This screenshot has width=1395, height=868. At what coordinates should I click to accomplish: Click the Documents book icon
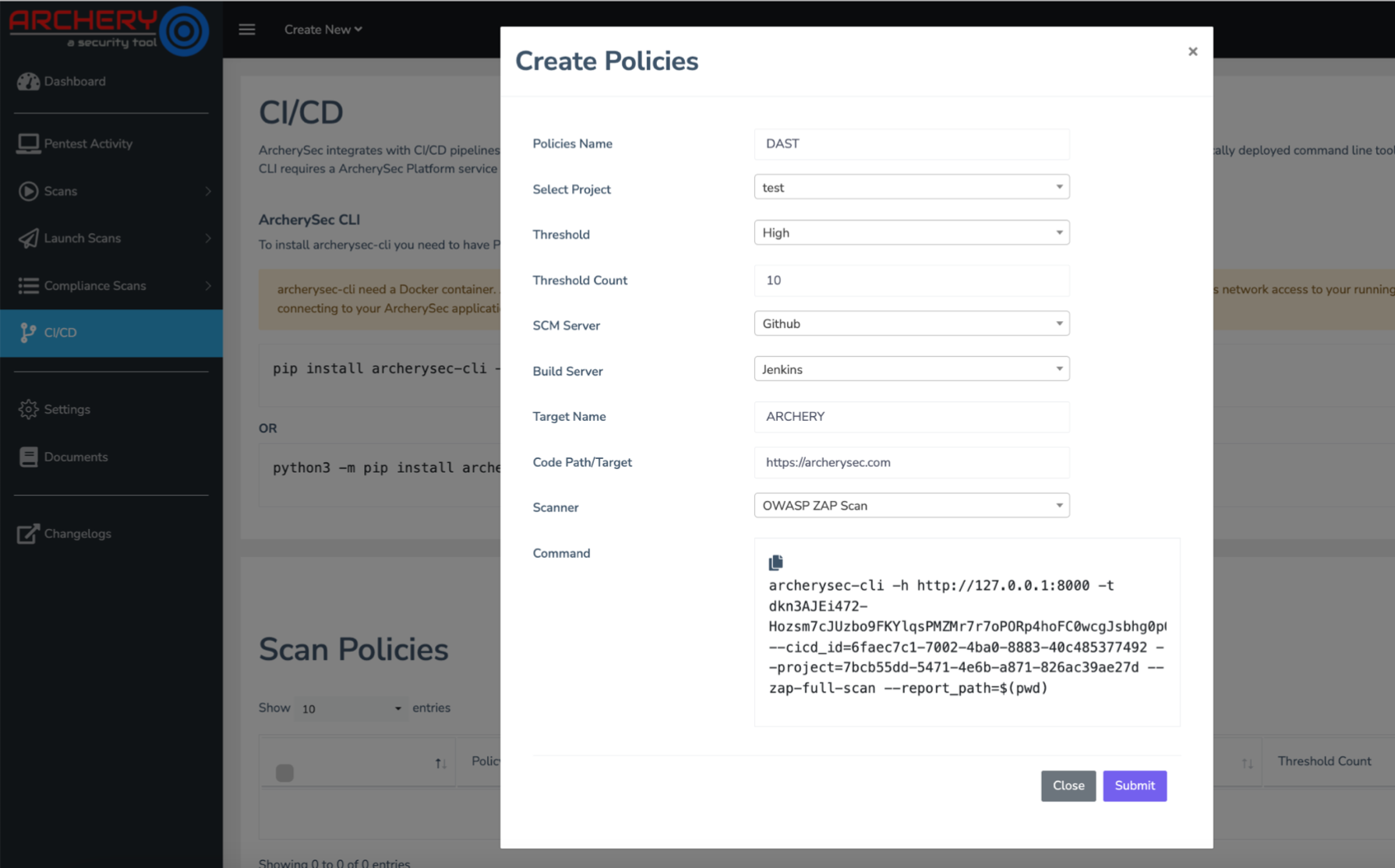point(29,457)
